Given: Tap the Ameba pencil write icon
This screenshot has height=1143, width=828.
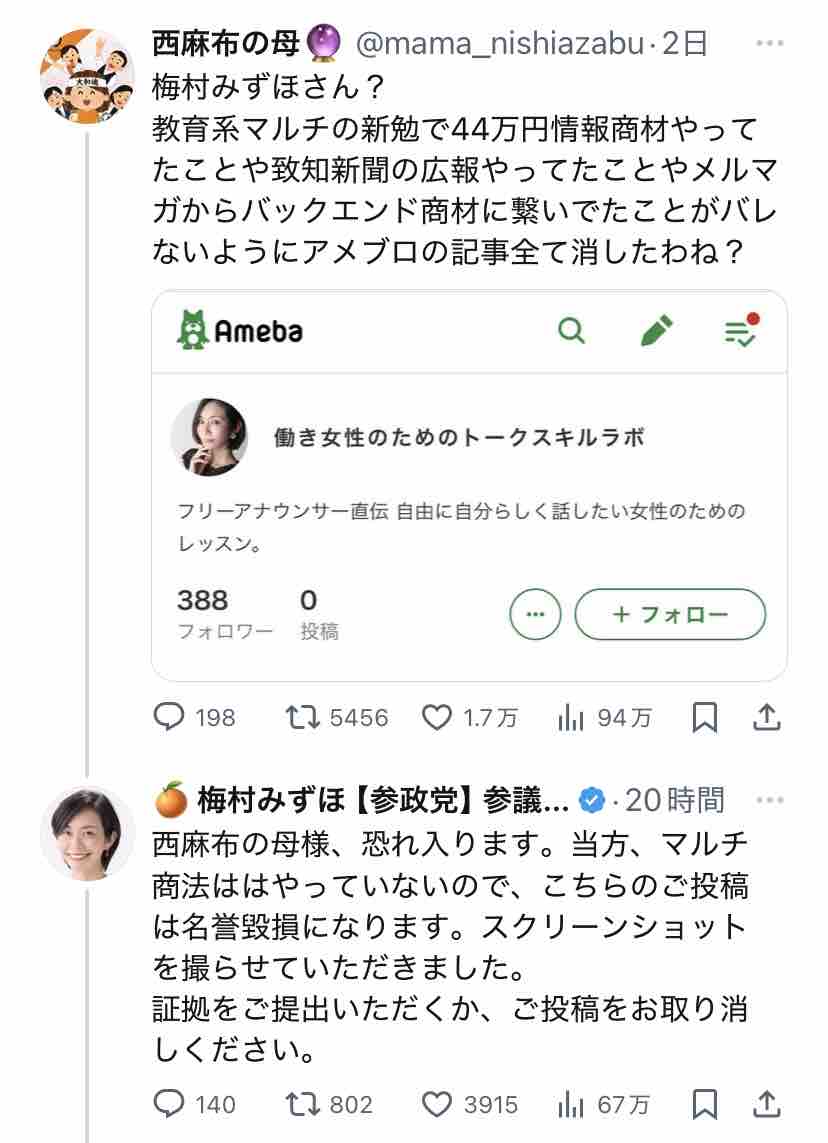Looking at the screenshot, I should (x=656, y=330).
